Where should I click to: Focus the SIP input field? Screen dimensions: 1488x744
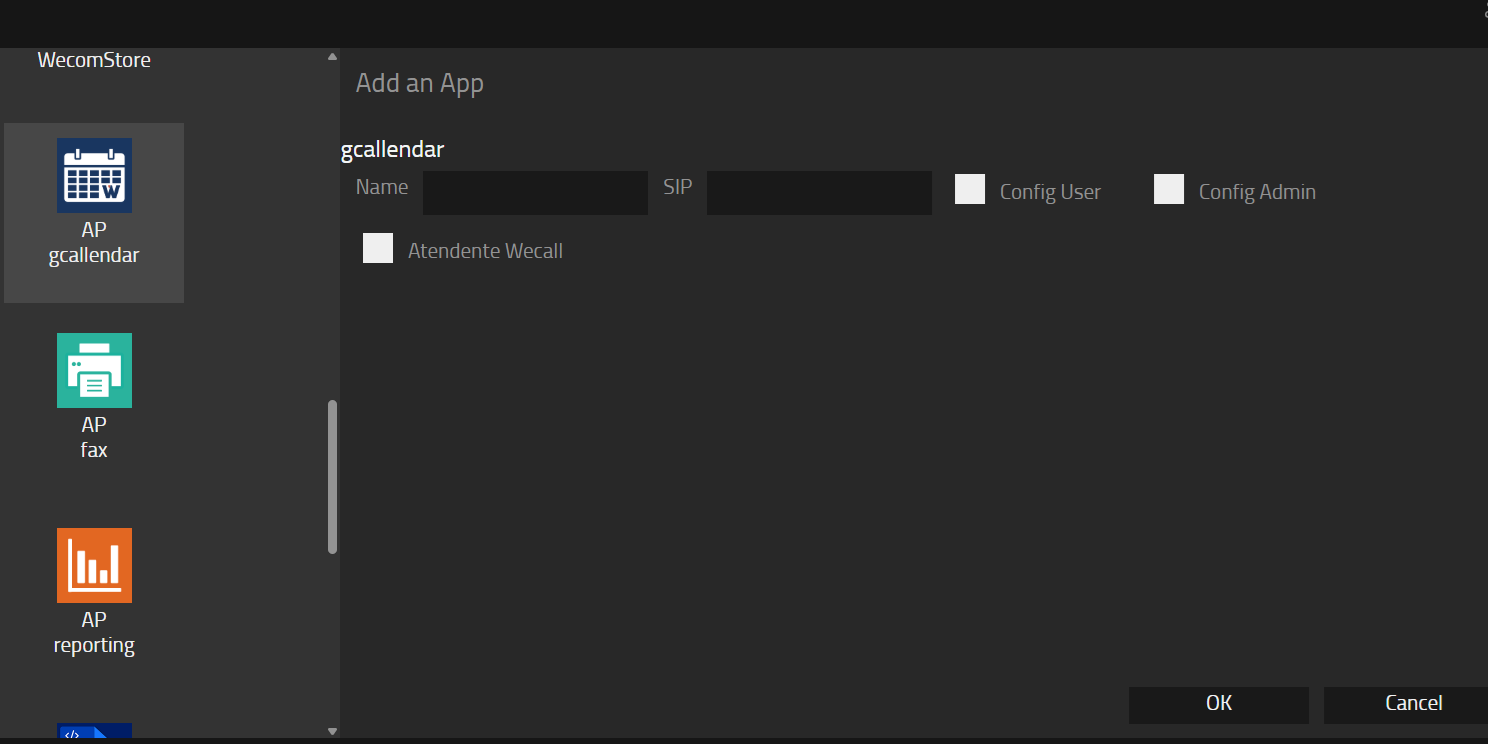tap(819, 193)
